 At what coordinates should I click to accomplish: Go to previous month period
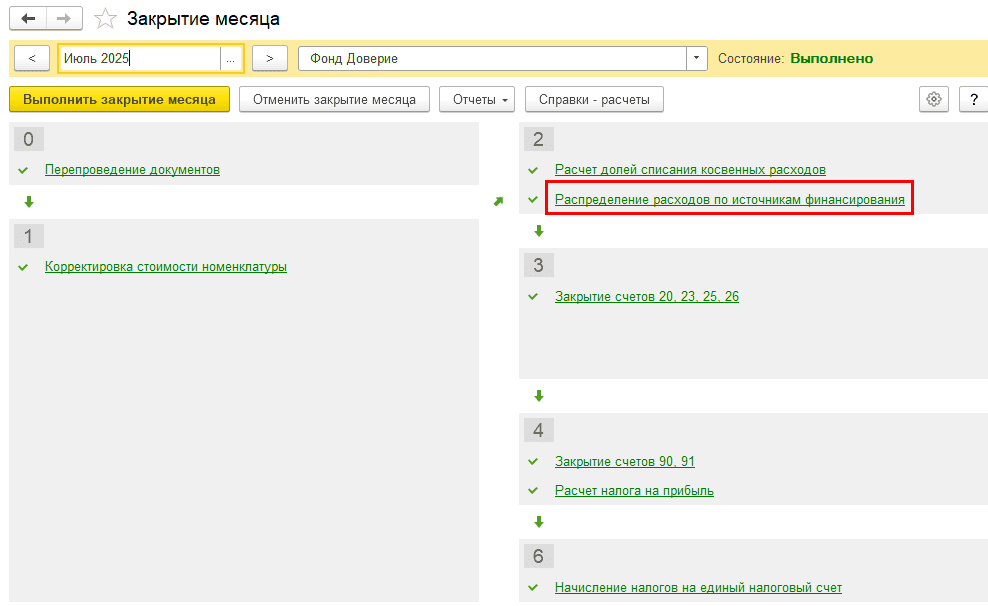click(x=32, y=59)
